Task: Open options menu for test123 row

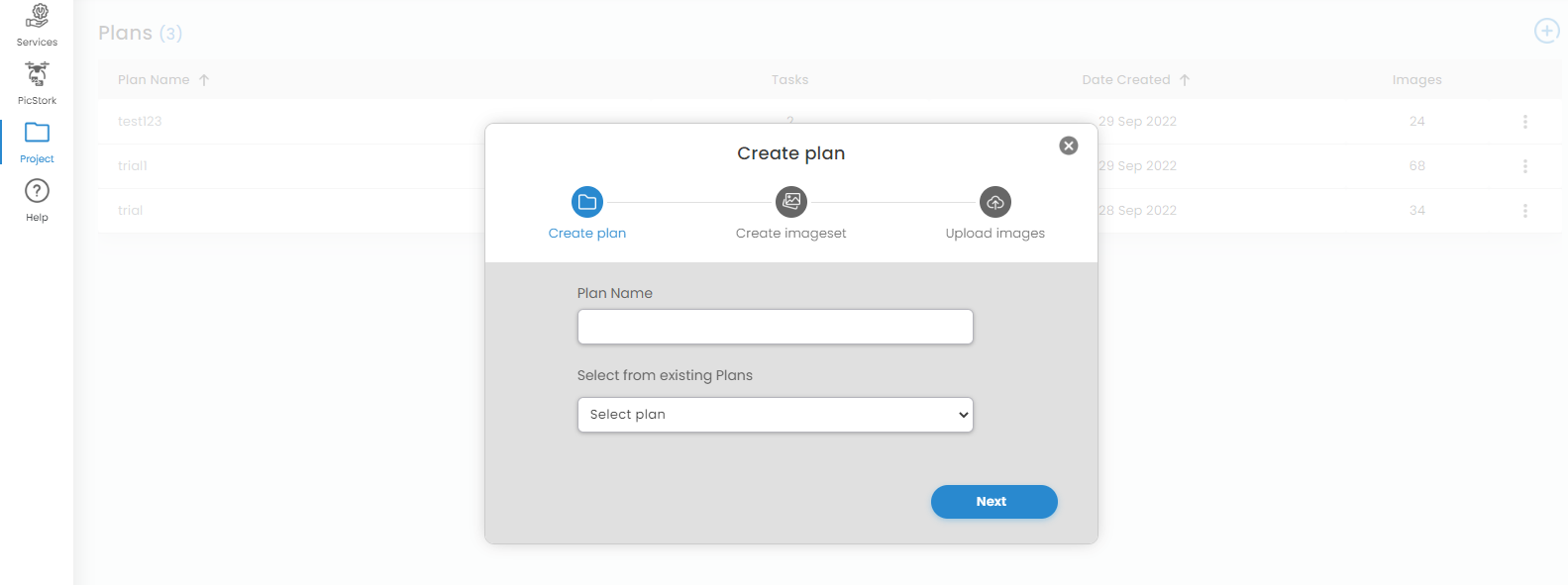Action: pyautogui.click(x=1525, y=122)
